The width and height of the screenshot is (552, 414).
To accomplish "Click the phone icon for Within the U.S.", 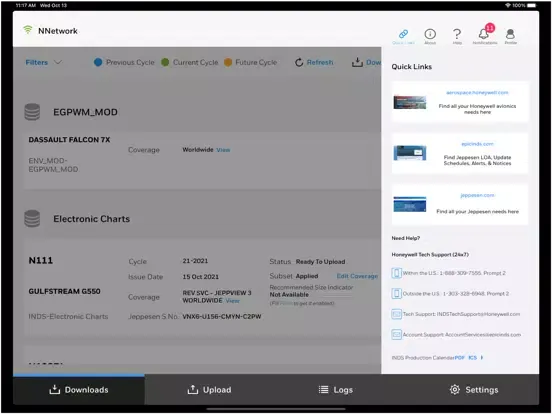I will click(396, 273).
